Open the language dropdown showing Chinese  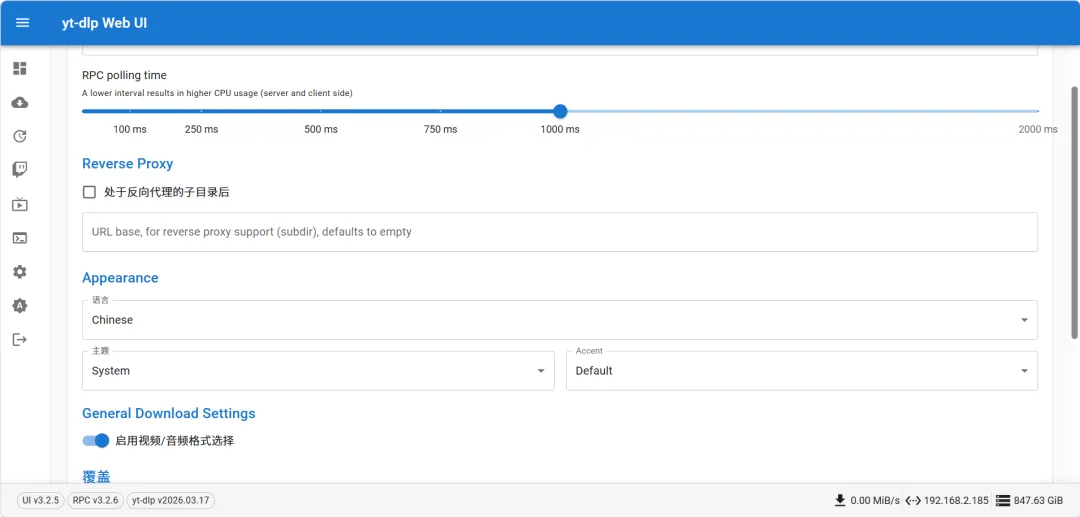tap(560, 320)
